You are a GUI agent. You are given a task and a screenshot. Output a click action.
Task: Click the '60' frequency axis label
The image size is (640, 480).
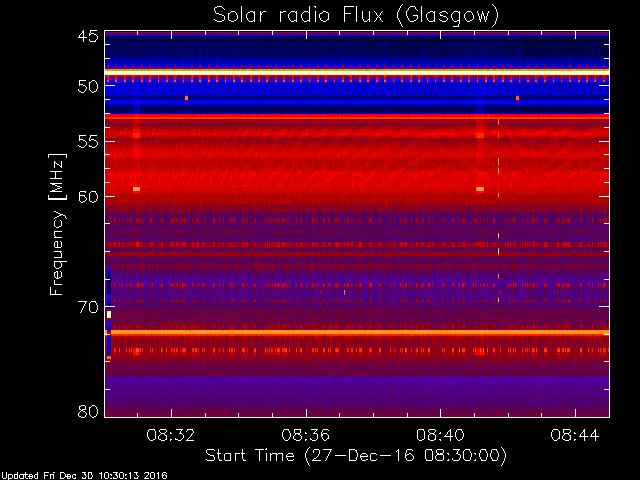click(88, 196)
